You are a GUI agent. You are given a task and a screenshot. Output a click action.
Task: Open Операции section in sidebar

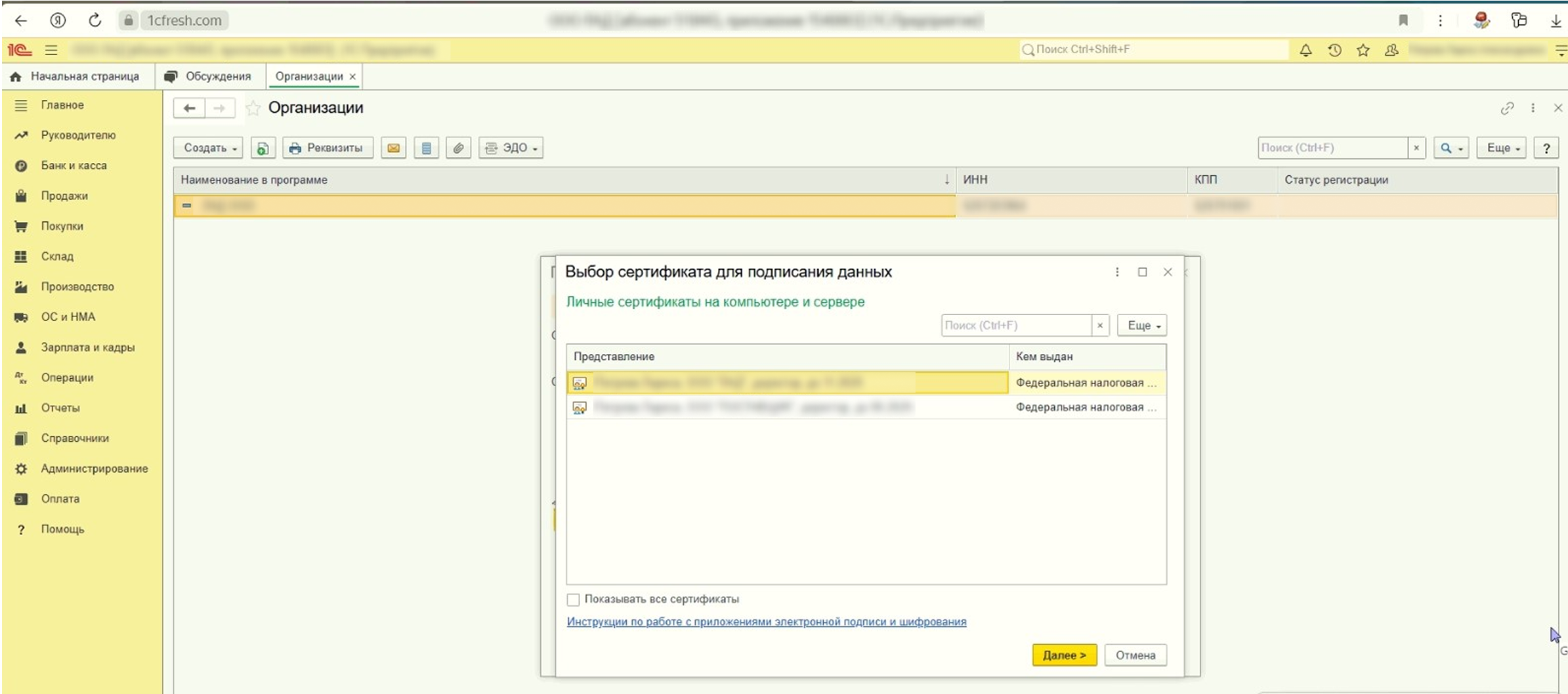[67, 378]
